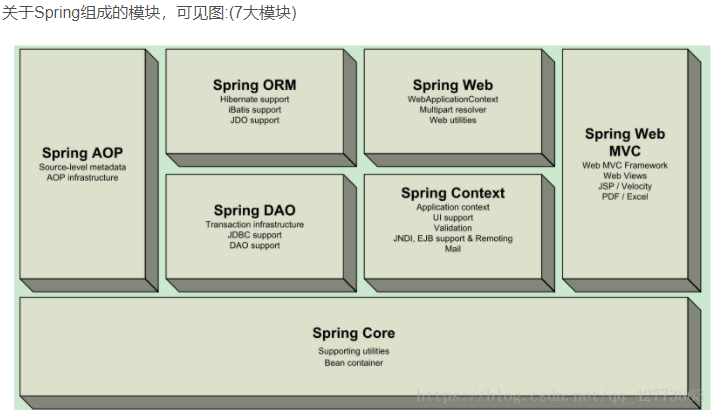This screenshot has height=410, width=712.
Task: Click the 'UI support' line
Action: click(x=453, y=217)
